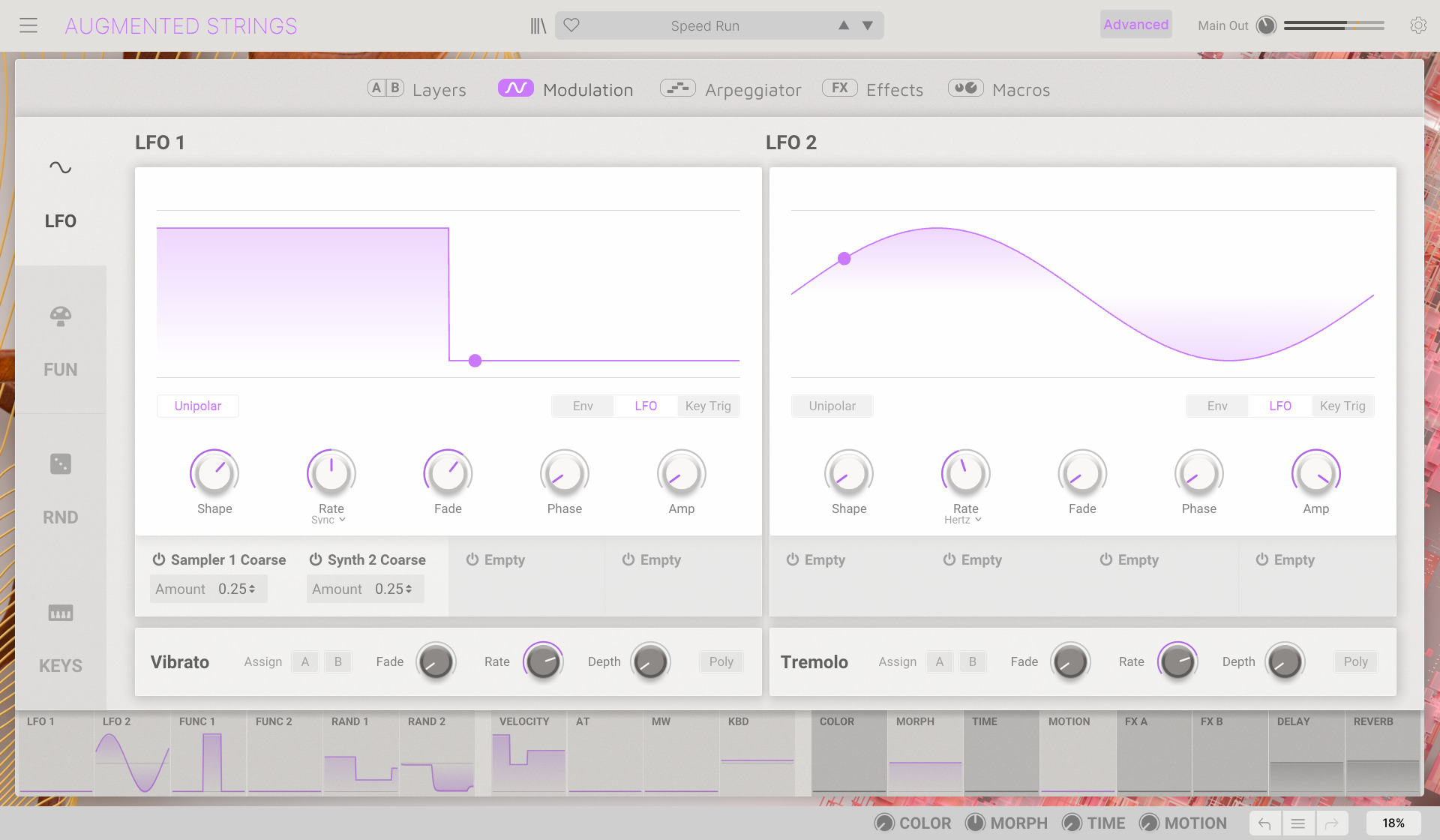Turn the Main Out volume knob
Screen dimensions: 1440x840
tap(1266, 25)
